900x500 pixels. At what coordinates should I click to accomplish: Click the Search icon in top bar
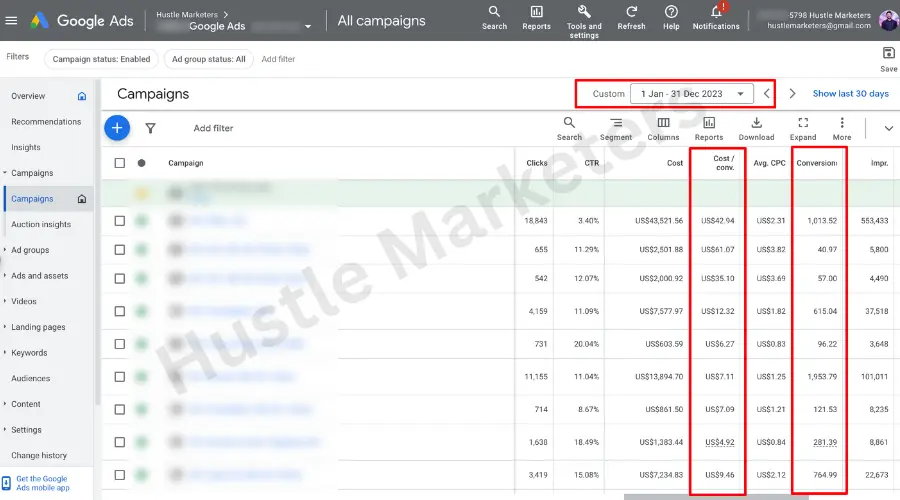pyautogui.click(x=494, y=12)
